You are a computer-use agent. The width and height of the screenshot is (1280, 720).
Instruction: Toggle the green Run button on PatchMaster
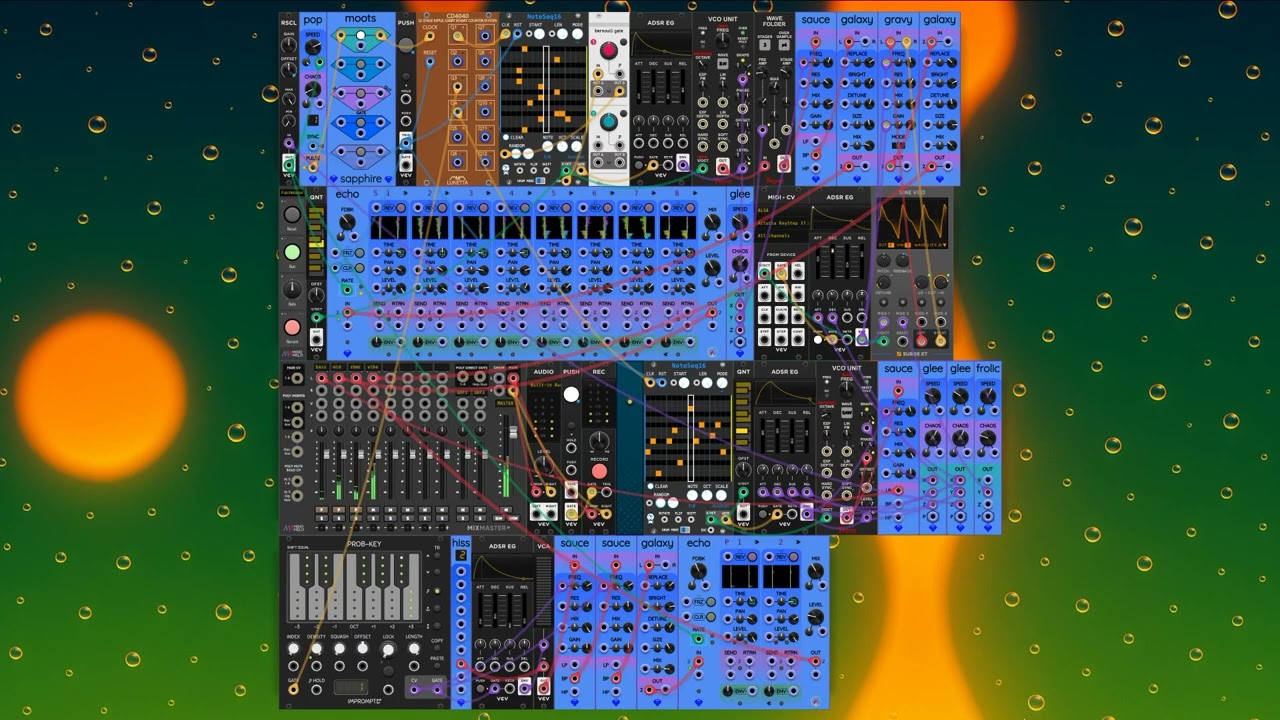(x=292, y=252)
